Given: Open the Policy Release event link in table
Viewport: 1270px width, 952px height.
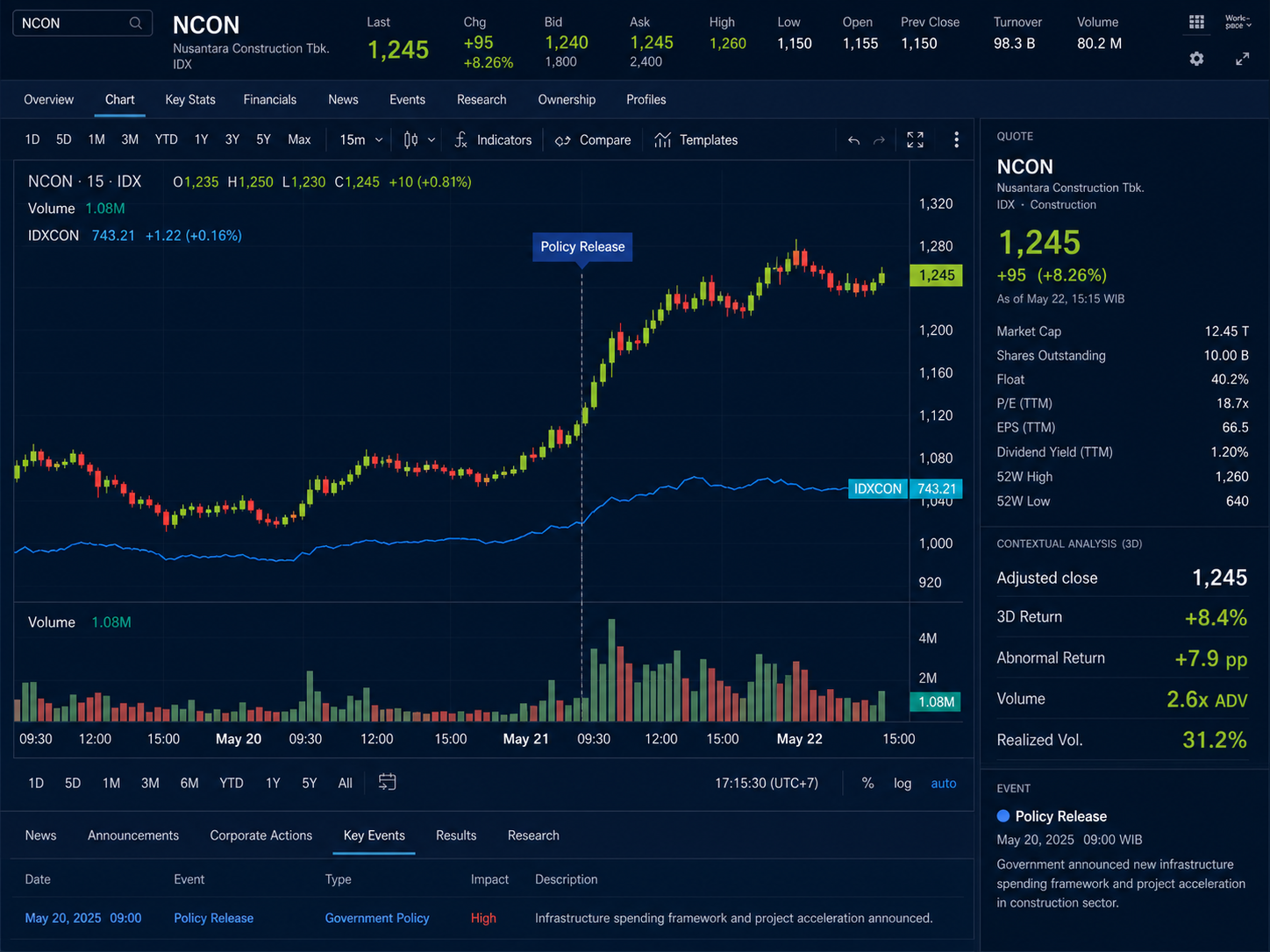Looking at the screenshot, I should [x=214, y=918].
